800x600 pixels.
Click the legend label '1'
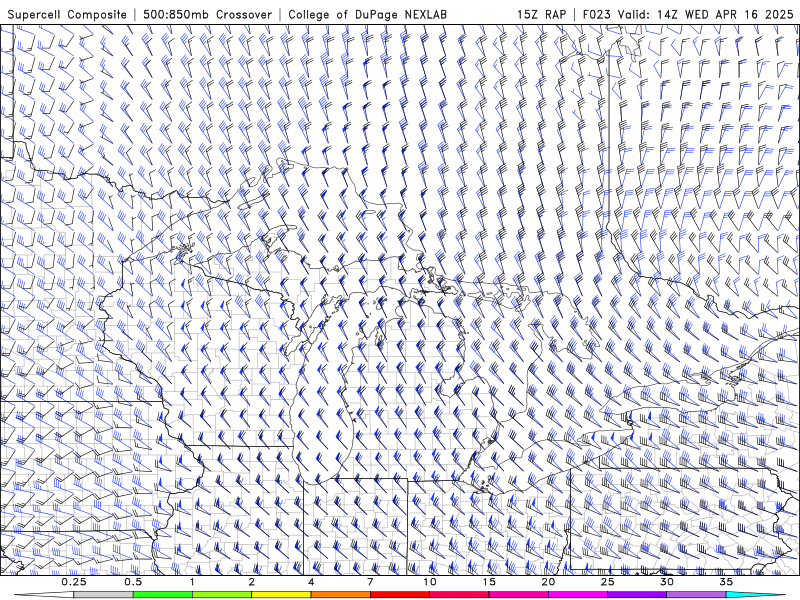point(192,582)
